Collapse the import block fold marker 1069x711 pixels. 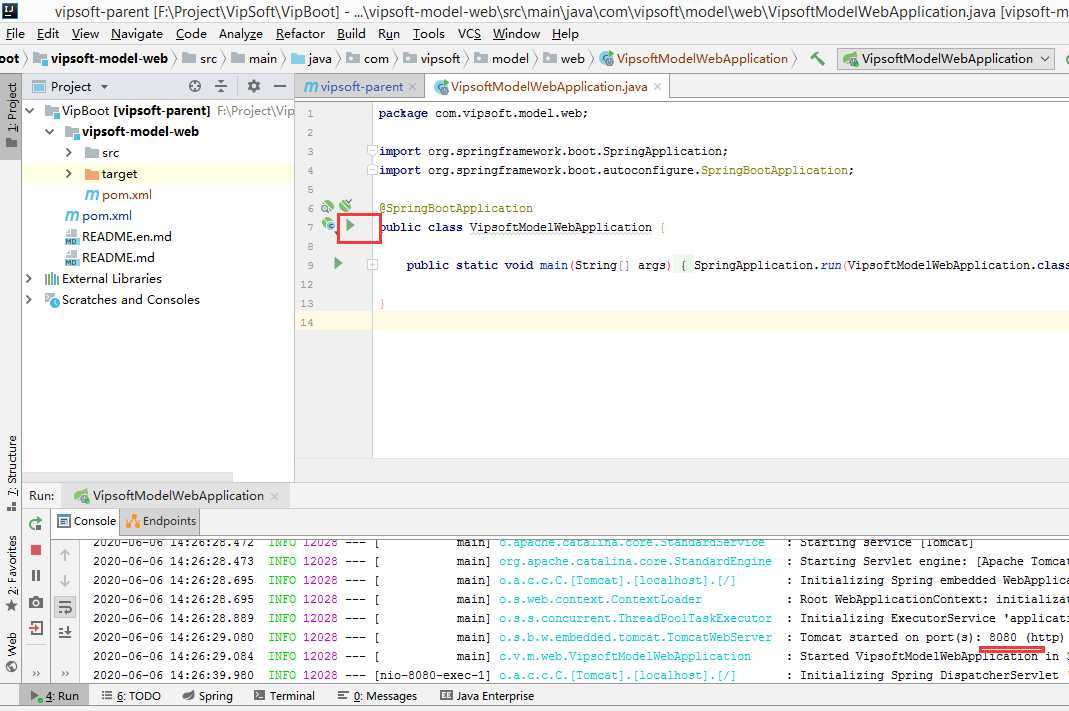point(372,150)
